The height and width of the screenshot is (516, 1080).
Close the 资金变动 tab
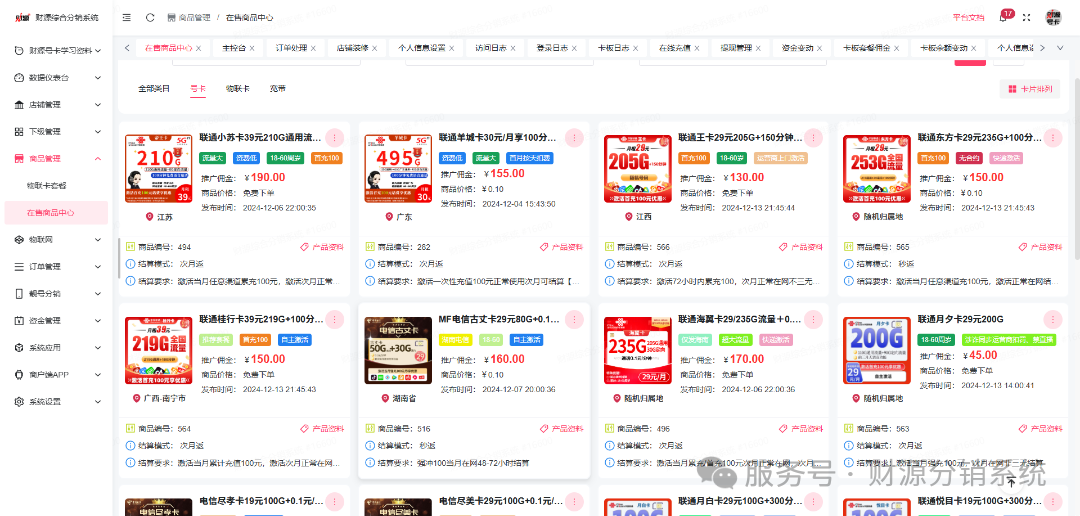pyautogui.click(x=820, y=48)
